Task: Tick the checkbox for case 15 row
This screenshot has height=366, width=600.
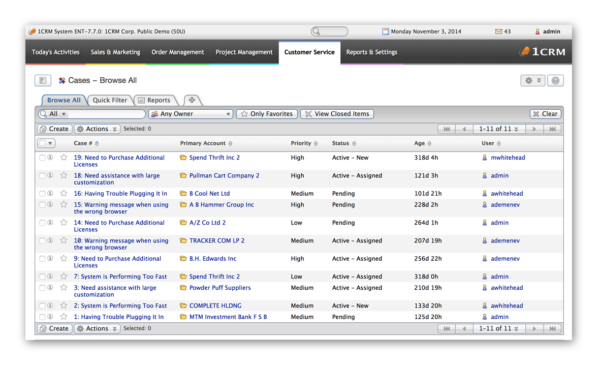Action: point(42,204)
